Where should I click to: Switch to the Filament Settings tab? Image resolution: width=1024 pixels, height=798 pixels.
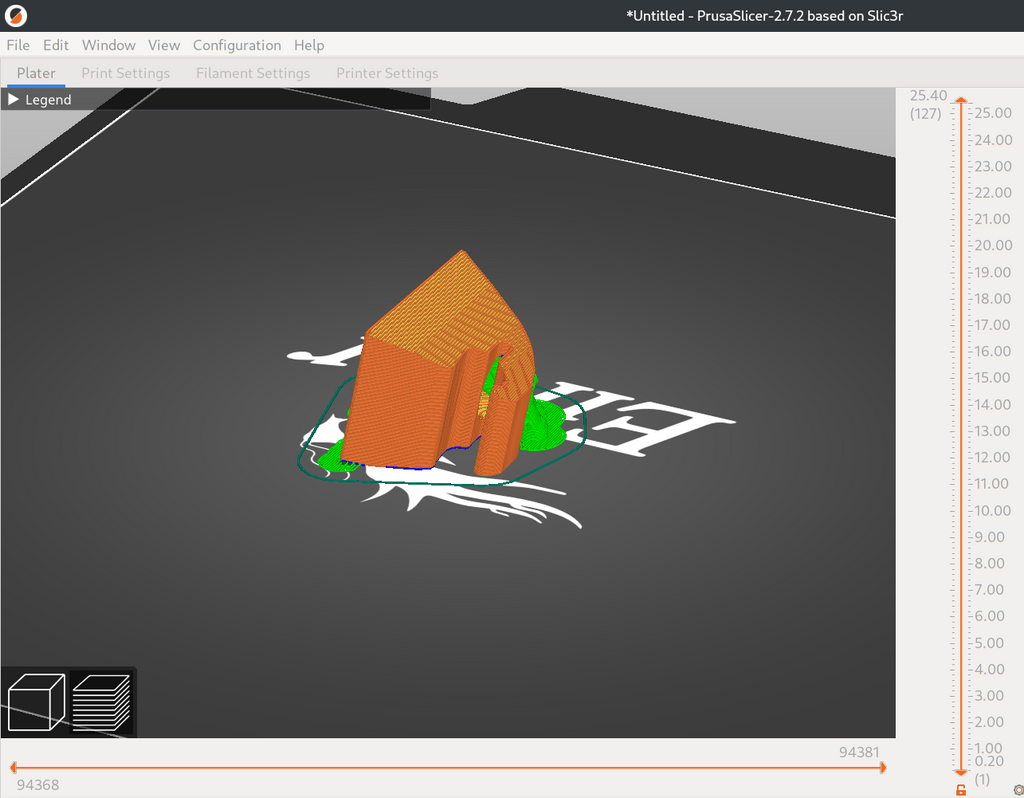point(253,73)
